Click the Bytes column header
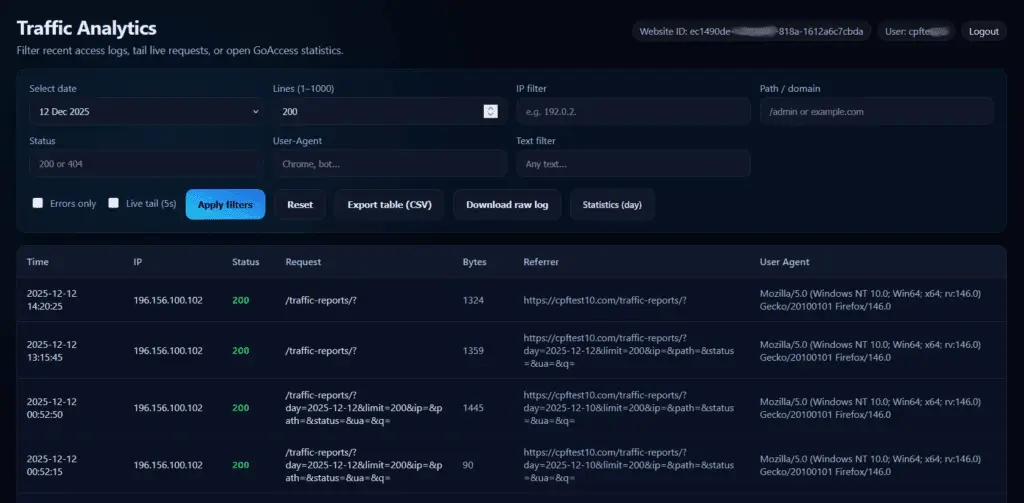This screenshot has height=503, width=1024. pos(474,262)
